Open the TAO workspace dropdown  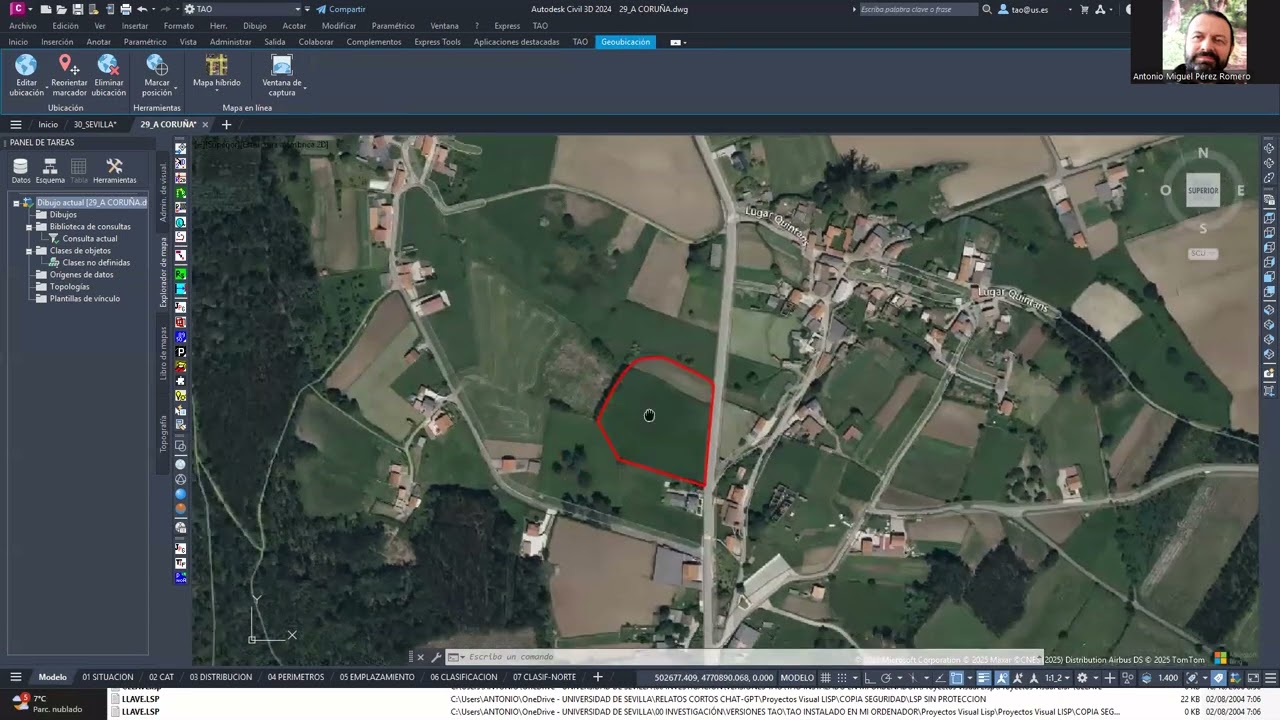tap(241, 9)
